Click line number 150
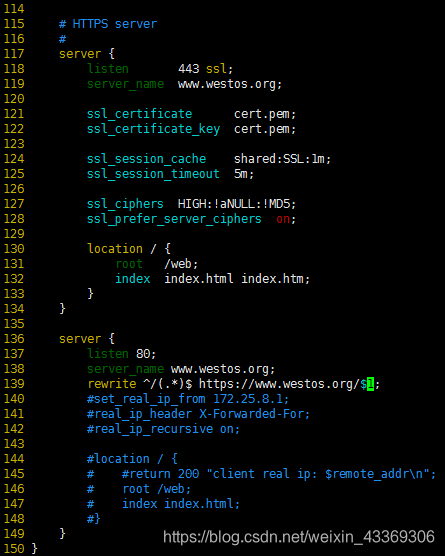 coord(14,549)
